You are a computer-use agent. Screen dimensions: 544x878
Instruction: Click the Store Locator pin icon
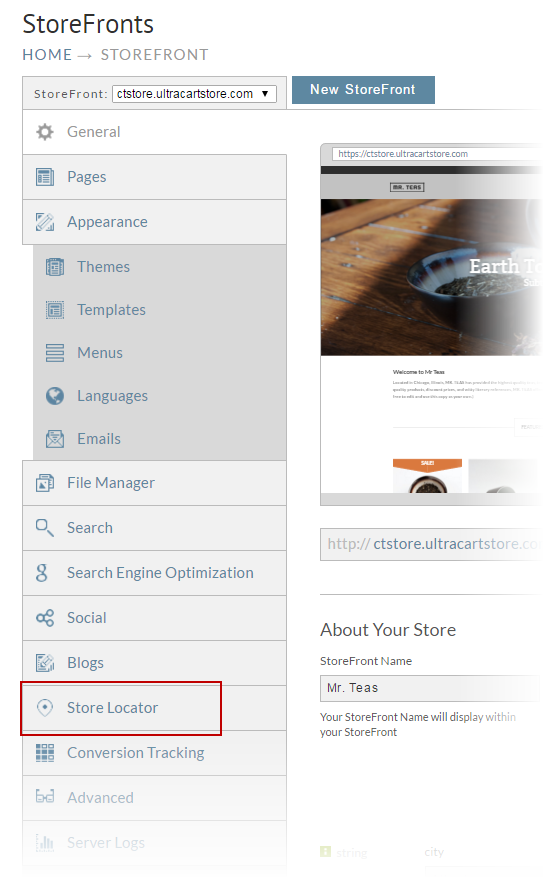45,708
